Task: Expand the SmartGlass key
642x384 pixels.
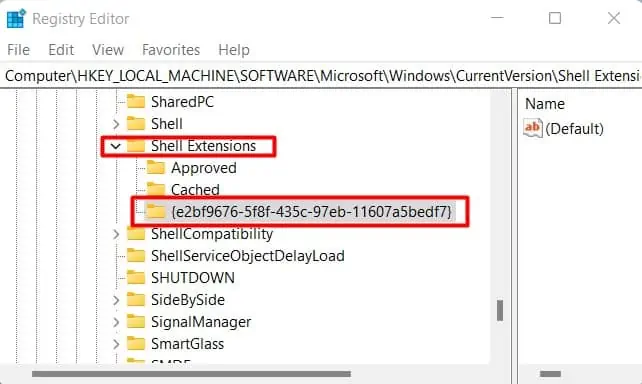Action: pyautogui.click(x=116, y=344)
